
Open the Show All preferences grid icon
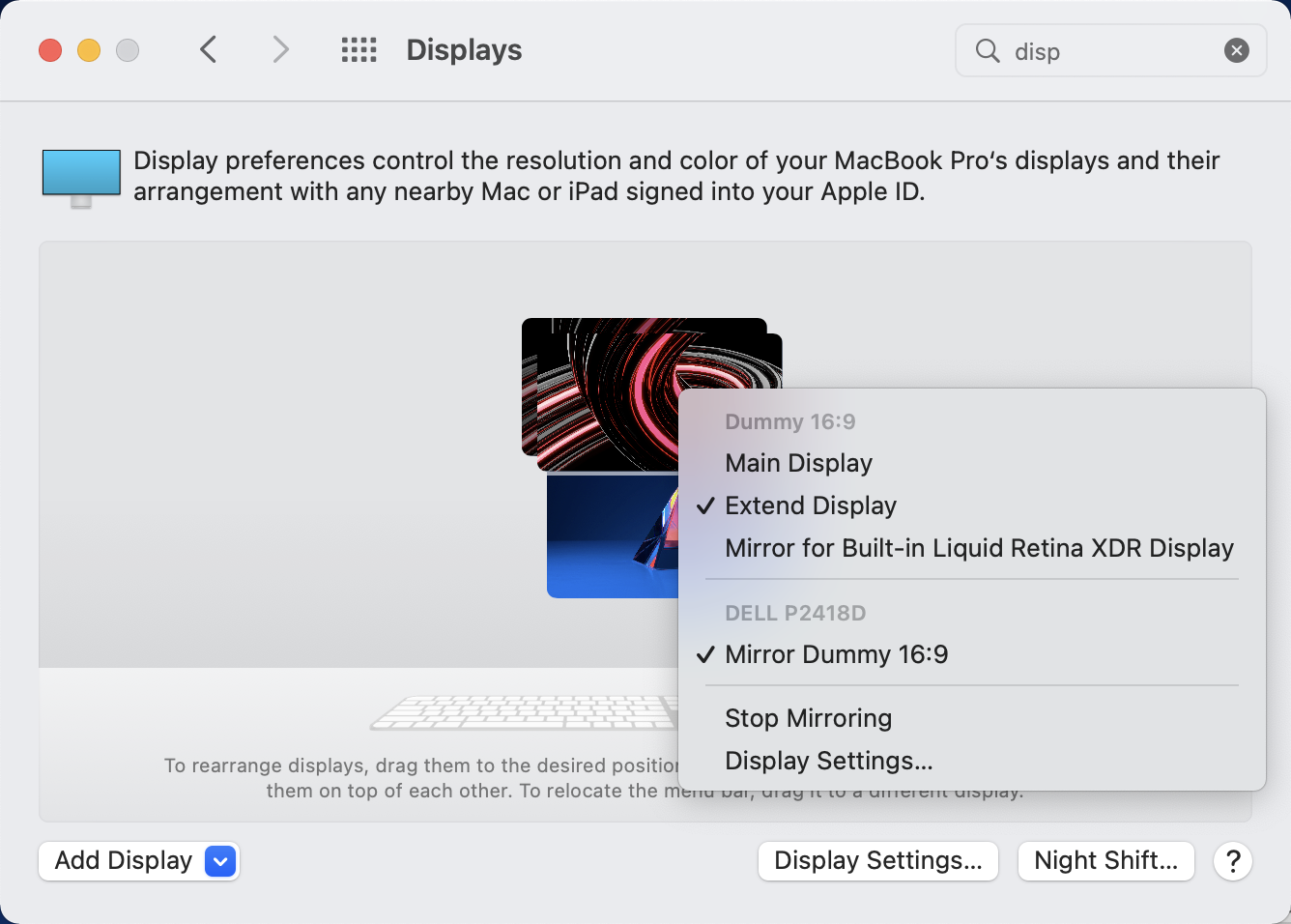359,49
